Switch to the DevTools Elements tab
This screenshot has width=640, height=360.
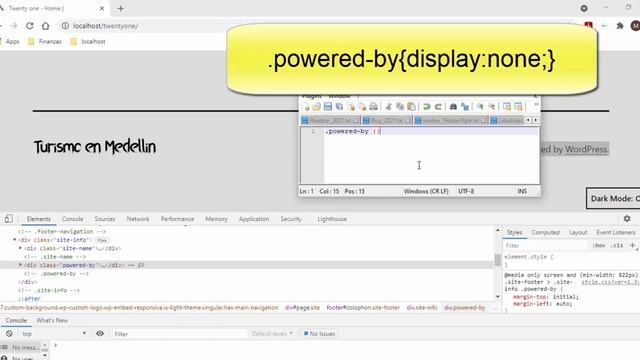(39, 219)
